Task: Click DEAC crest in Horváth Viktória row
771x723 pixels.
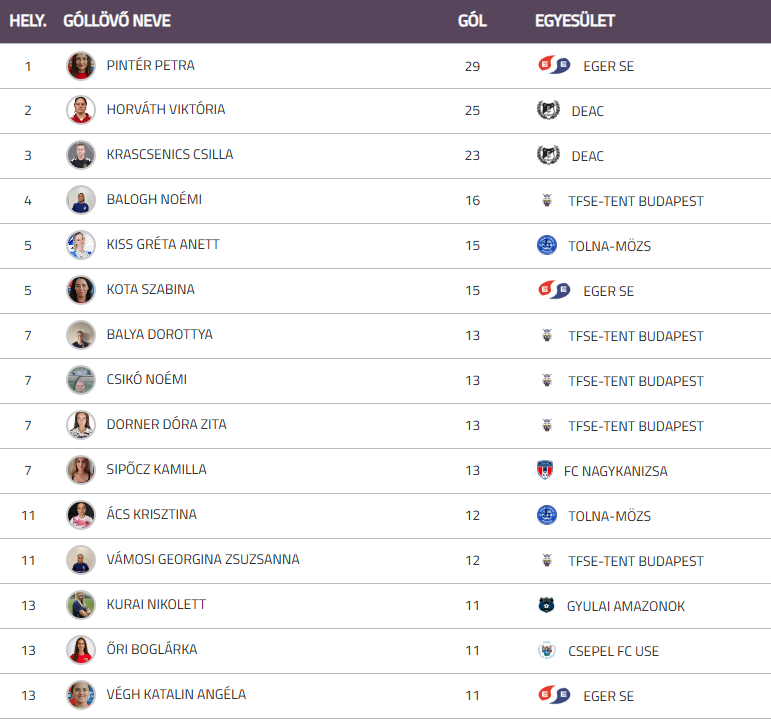Action: click(547, 111)
